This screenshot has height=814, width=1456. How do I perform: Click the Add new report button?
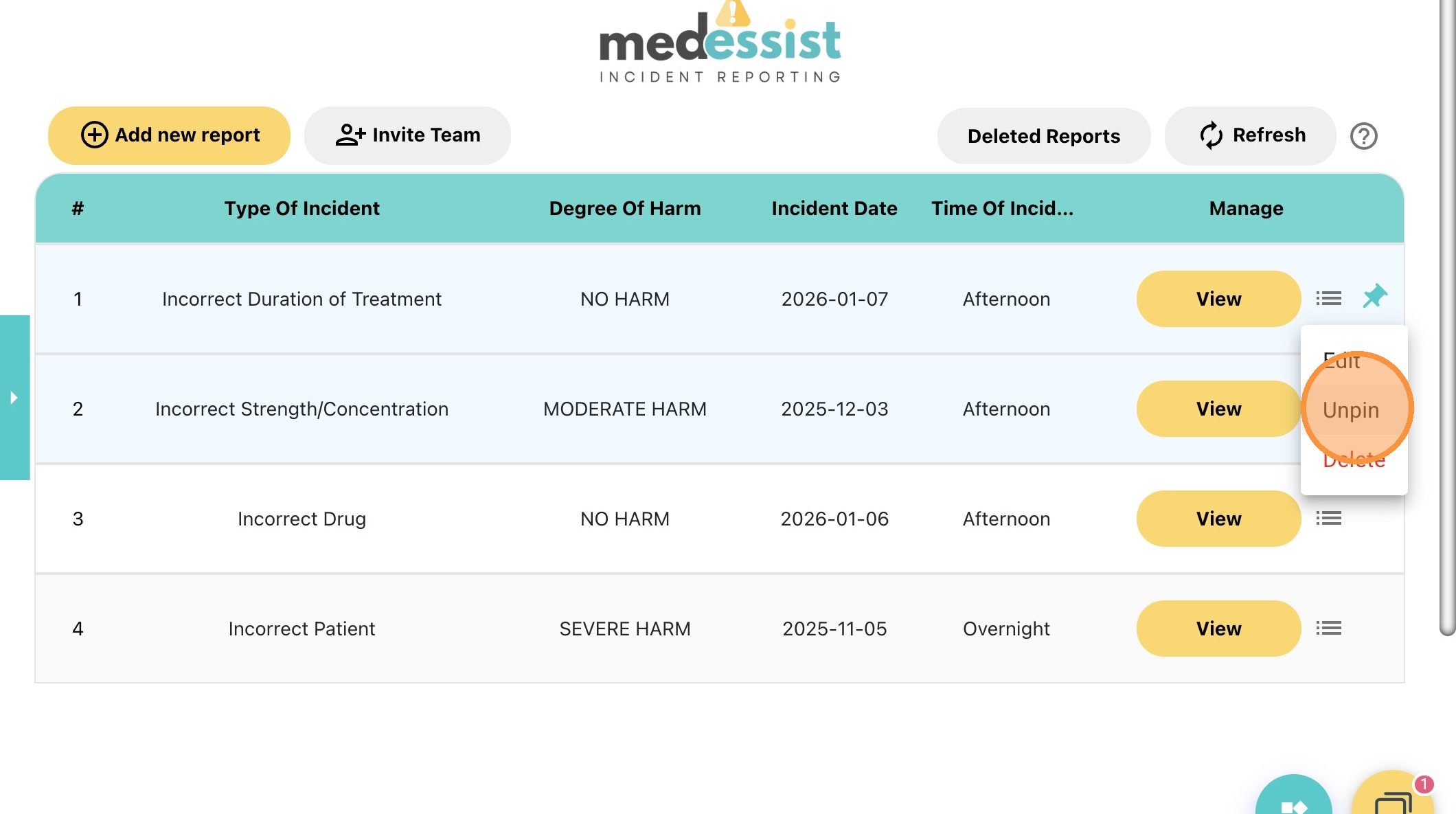(169, 135)
